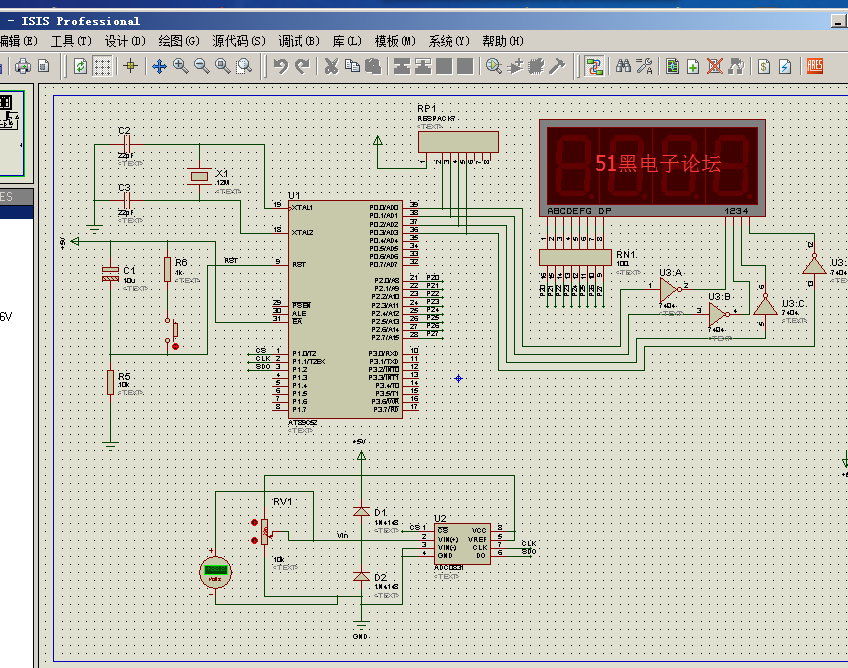Click the undo arrow
This screenshot has width=848, height=668.
coord(281,67)
